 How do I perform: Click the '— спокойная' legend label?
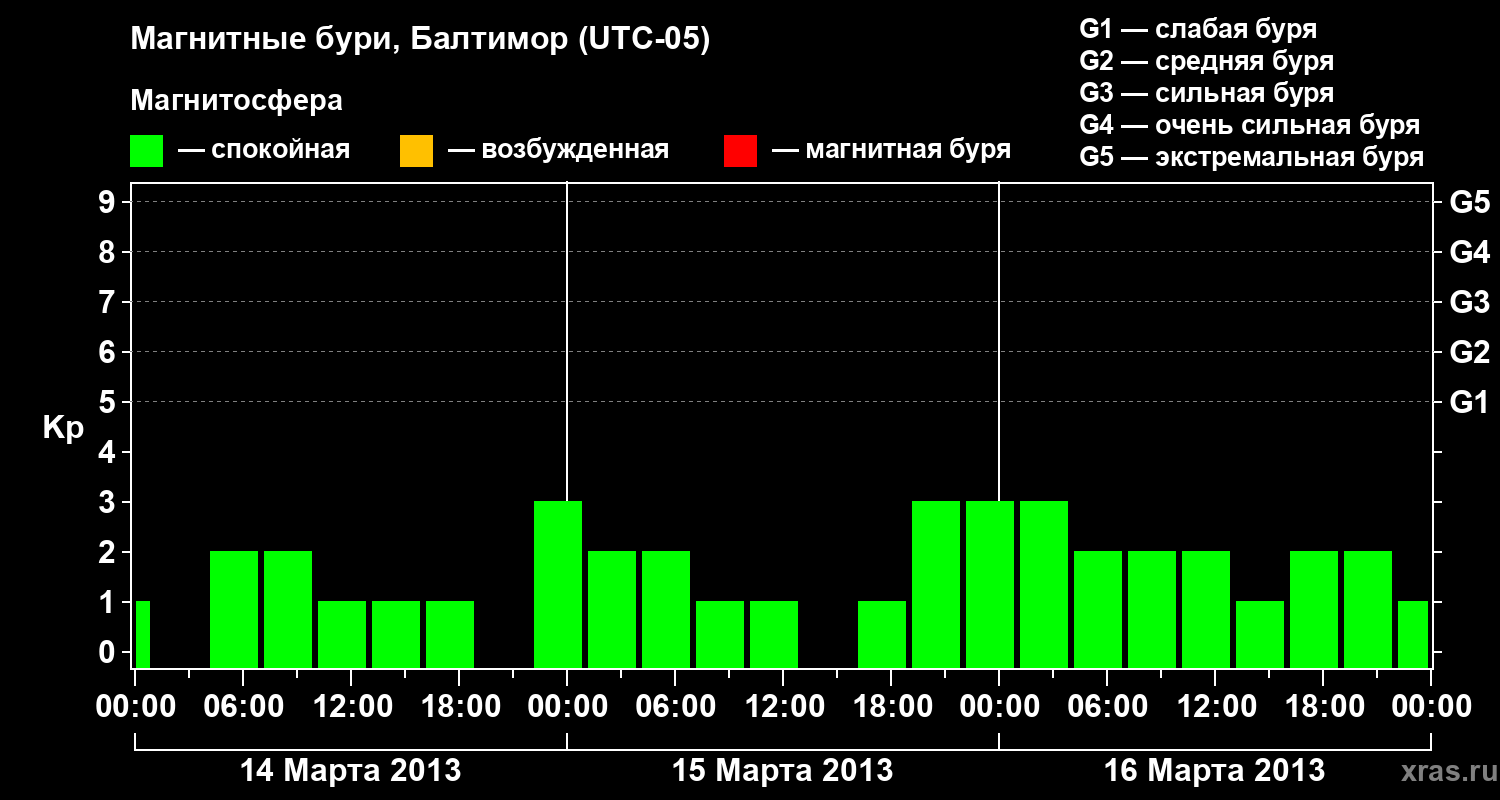[x=264, y=151]
